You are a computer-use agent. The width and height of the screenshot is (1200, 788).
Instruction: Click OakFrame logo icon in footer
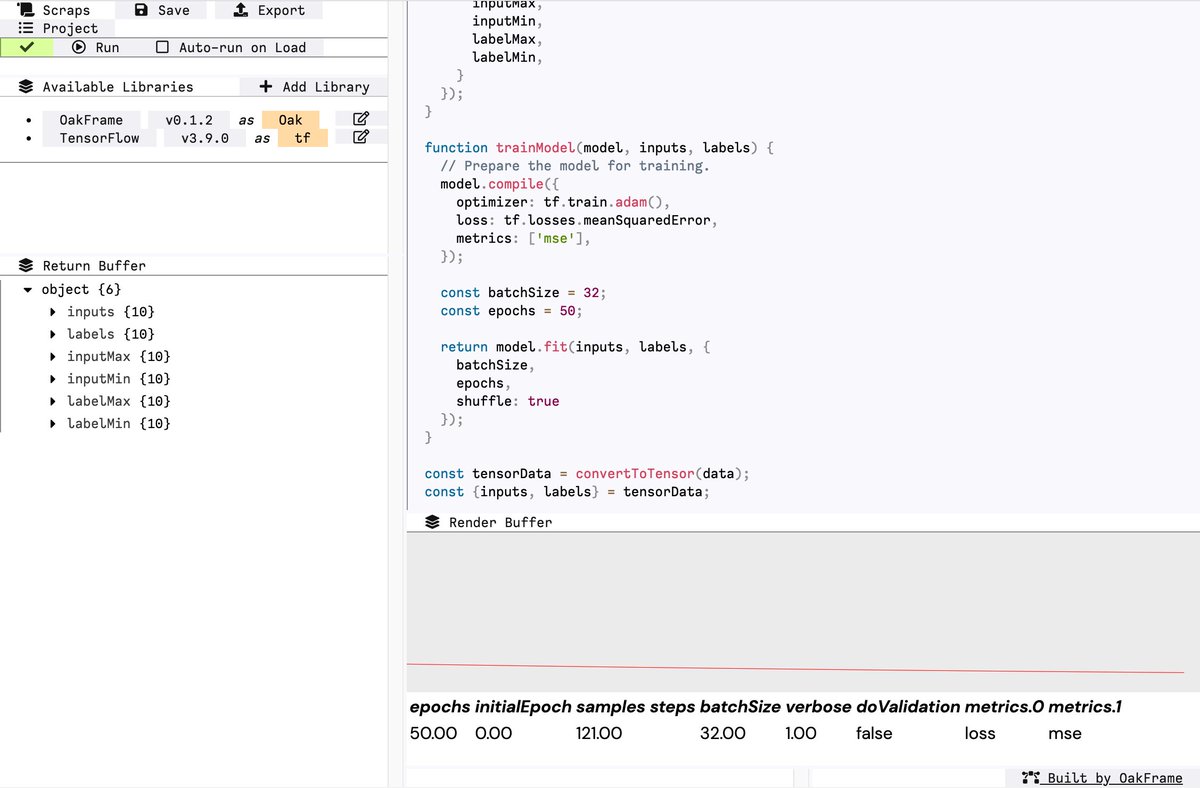pos(1031,778)
